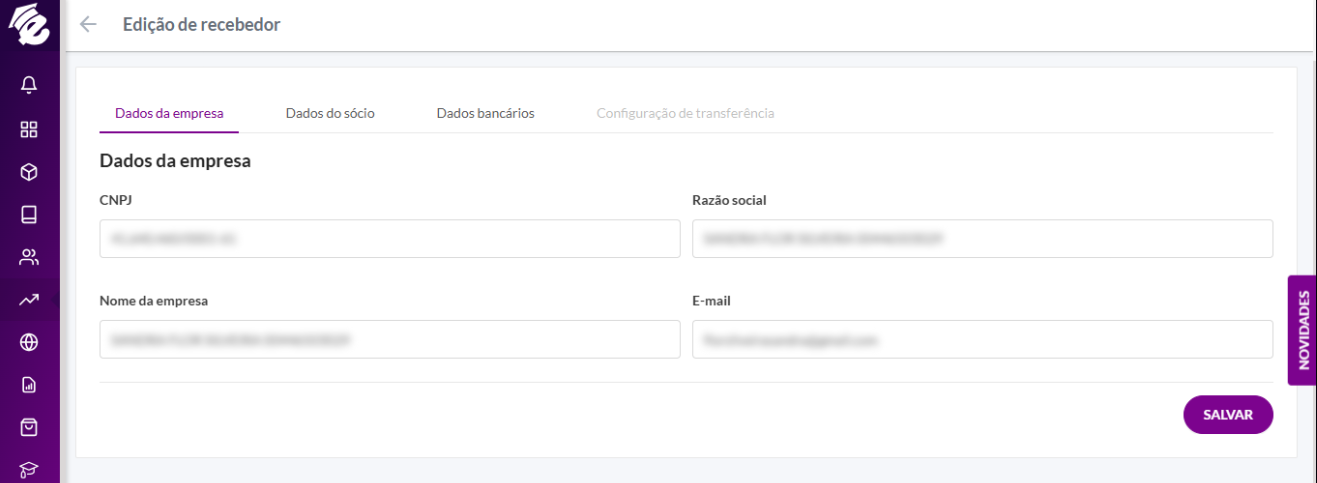The image size is (1317, 483).
Task: Select the Dados da empresa tab
Action: 169,113
